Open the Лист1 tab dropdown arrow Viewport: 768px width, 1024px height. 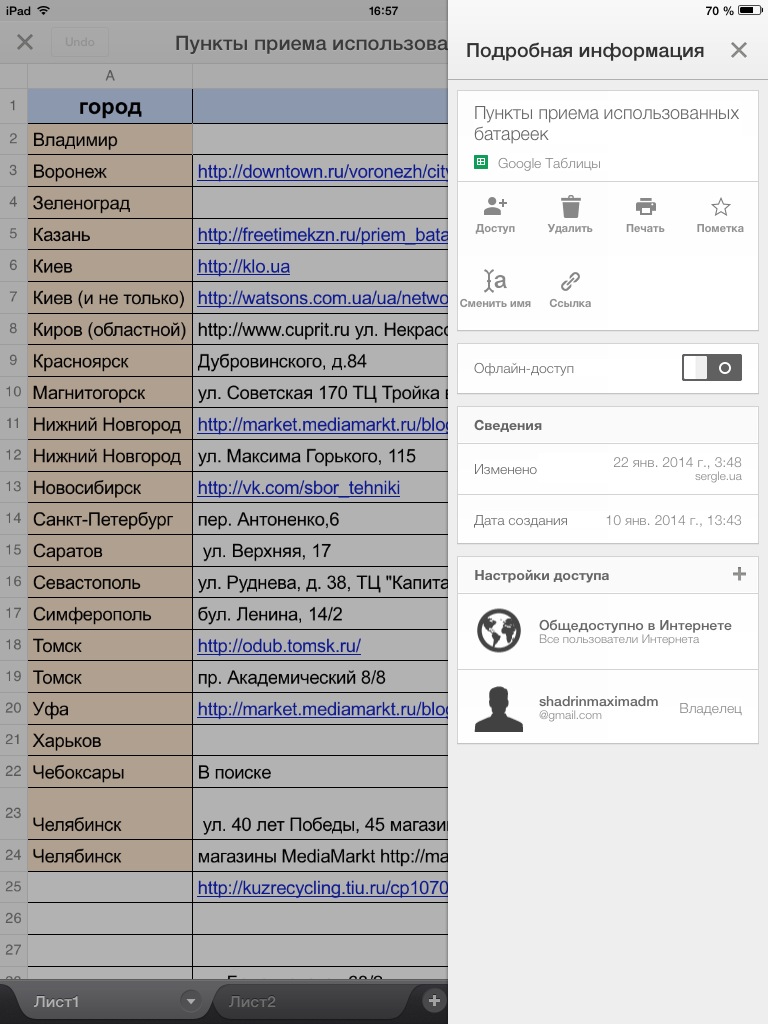click(x=190, y=1001)
